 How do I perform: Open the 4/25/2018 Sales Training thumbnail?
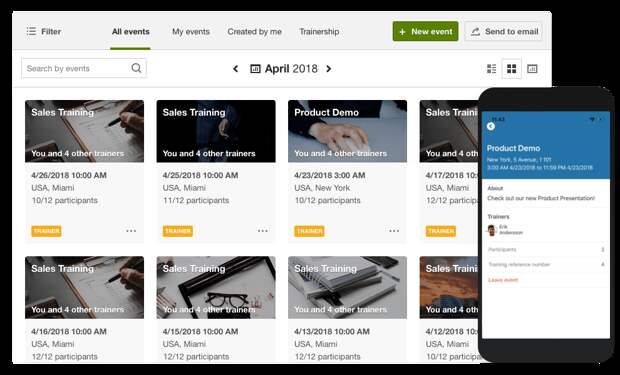216,131
